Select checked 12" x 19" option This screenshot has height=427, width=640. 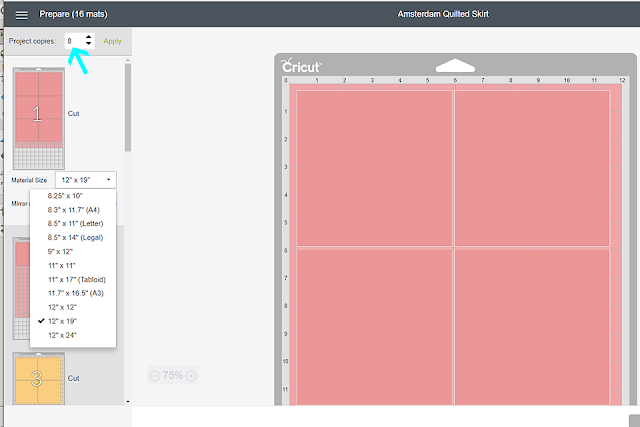pyautogui.click(x=62, y=321)
